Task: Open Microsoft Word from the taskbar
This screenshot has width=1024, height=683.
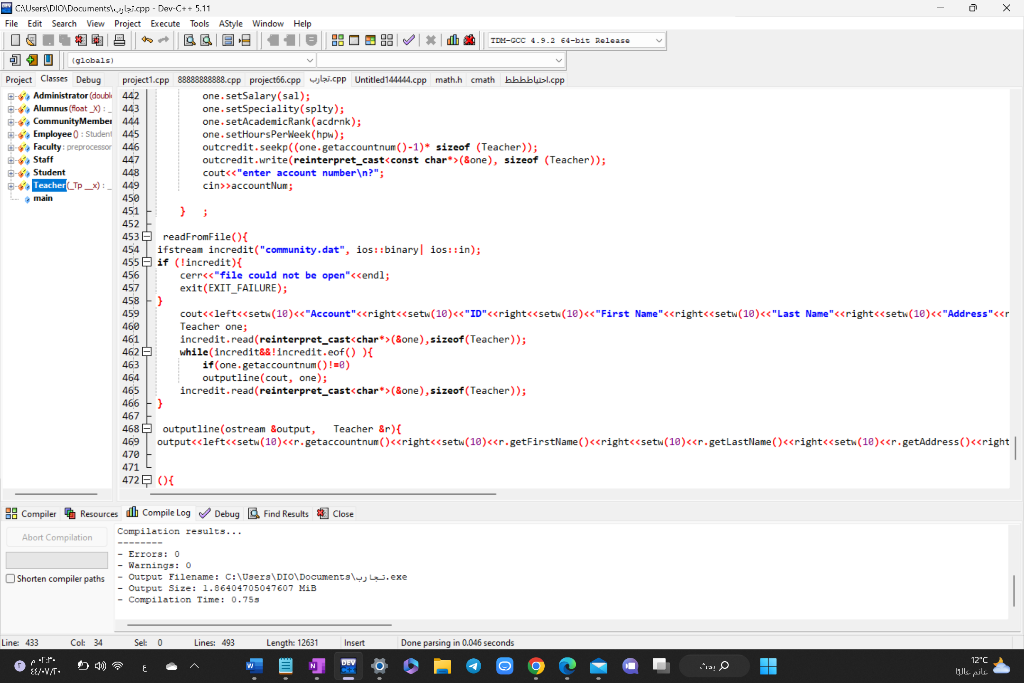Action: tap(254, 666)
